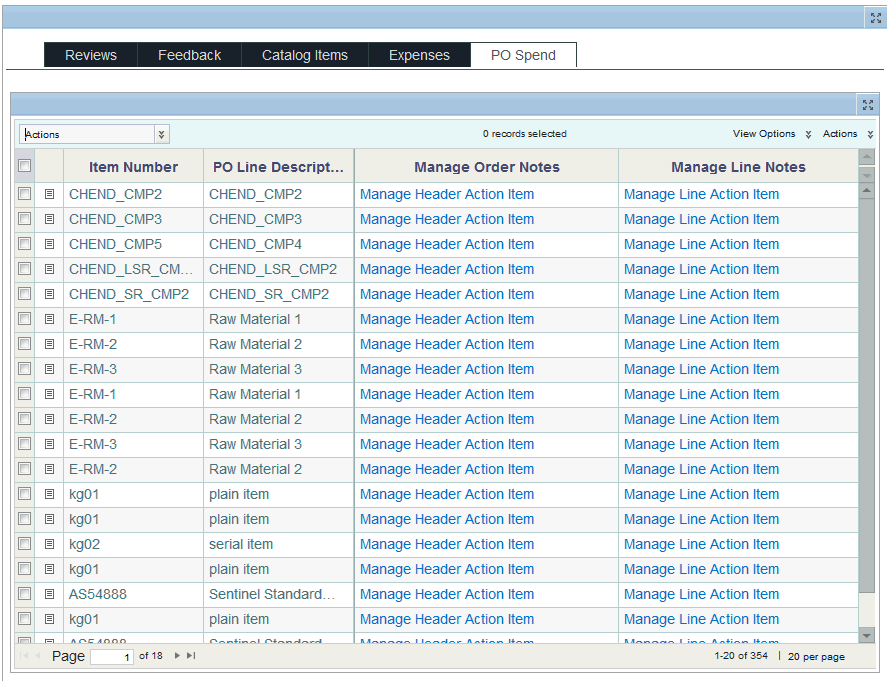This screenshot has width=887, height=681.
Task: Open Manage Line Action Item for kg02
Action: pos(701,544)
